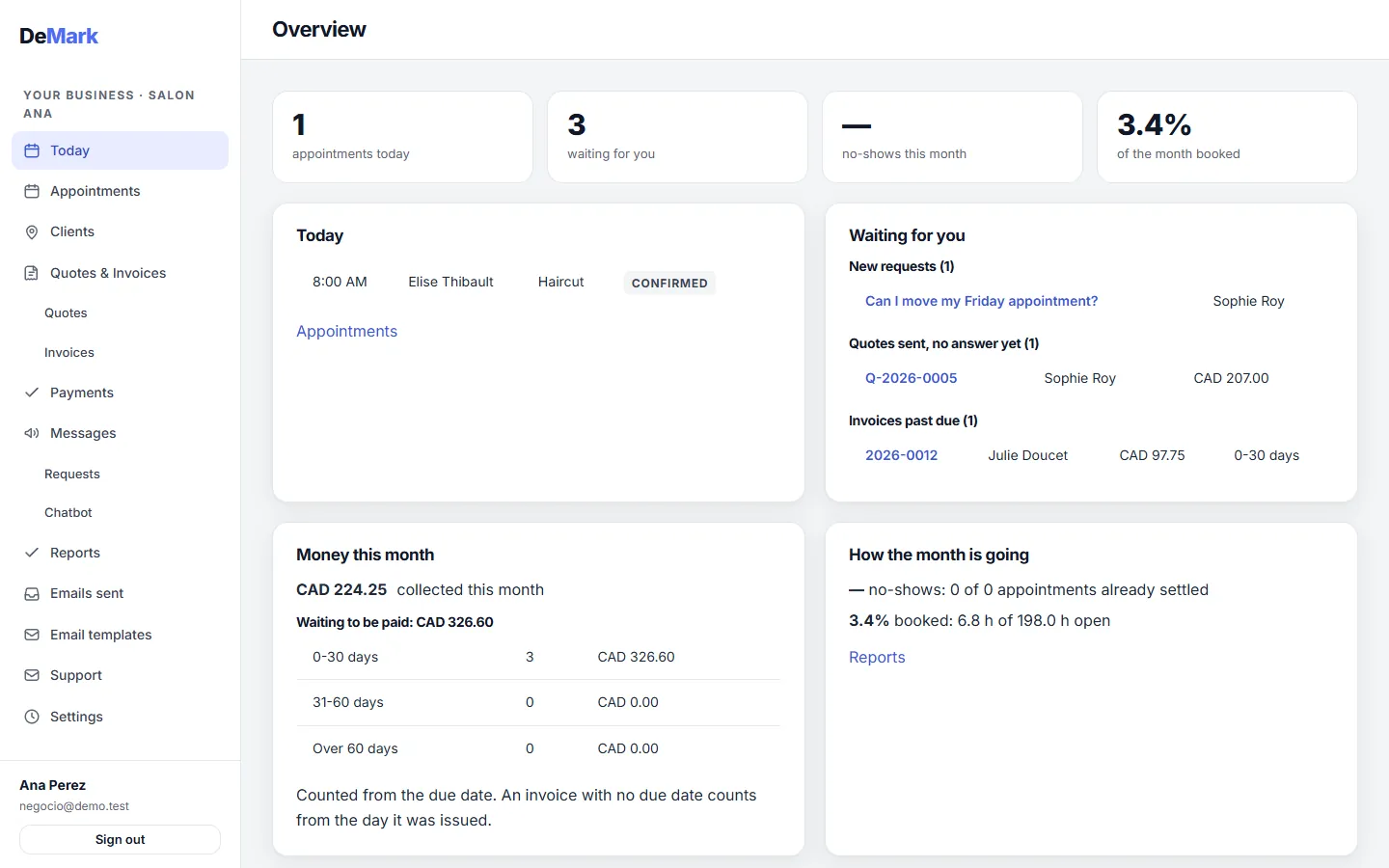Click the Messages speaker icon
Viewport: 1389px width, 868px height.
32,433
